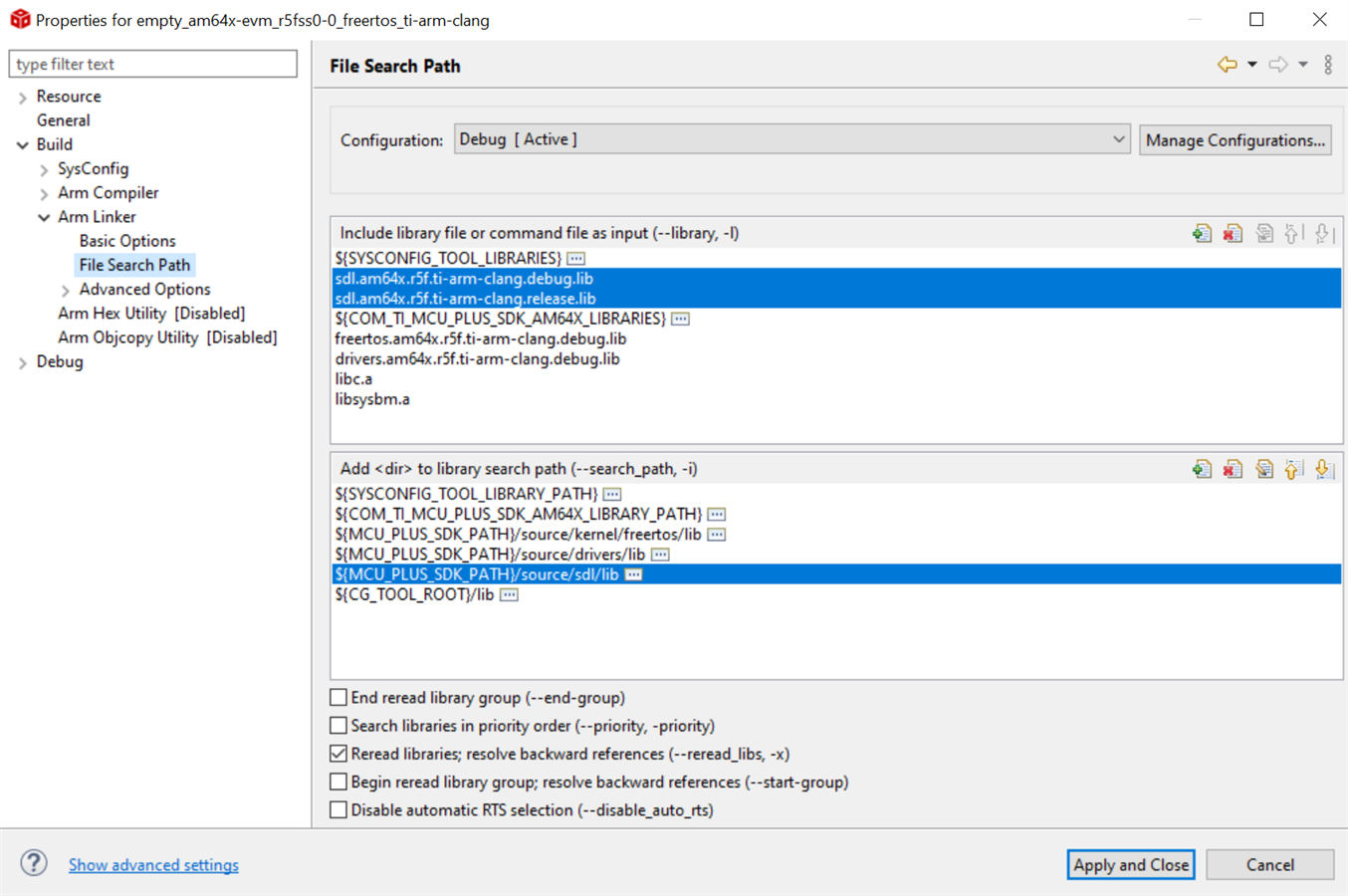The image size is (1348, 896).
Task: Select Arm Objcopy Utility [Disabled]
Action: click(167, 337)
